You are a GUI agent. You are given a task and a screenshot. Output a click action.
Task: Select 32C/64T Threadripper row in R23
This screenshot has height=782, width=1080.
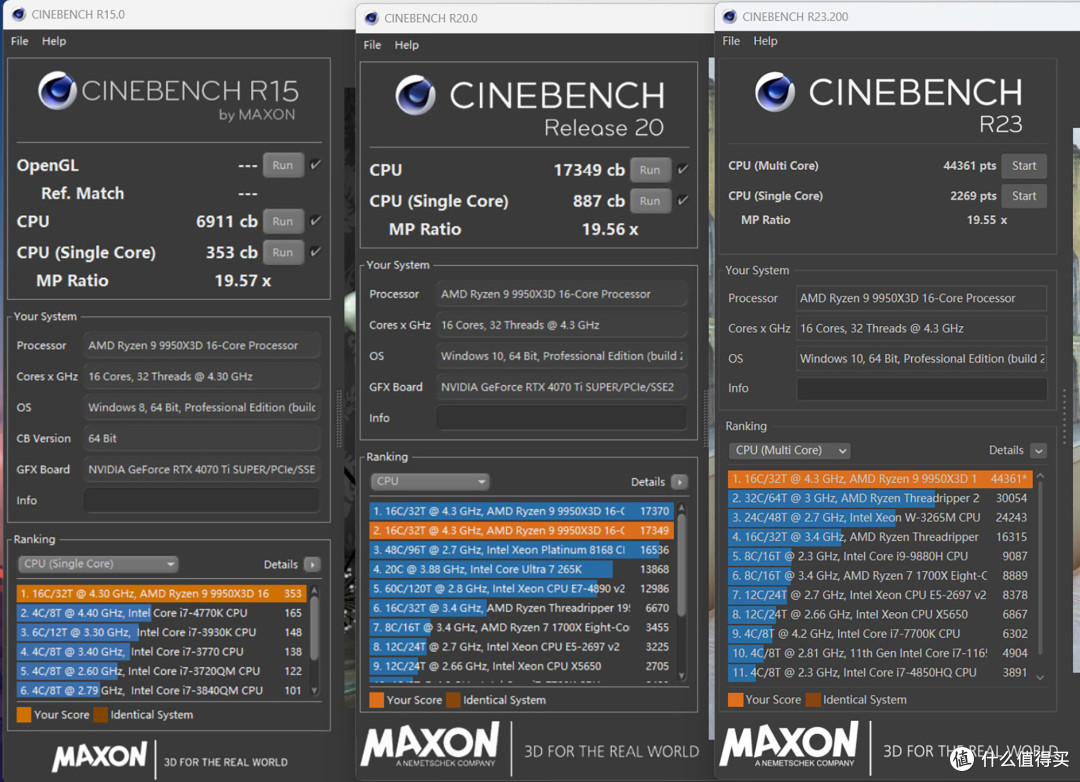point(880,497)
